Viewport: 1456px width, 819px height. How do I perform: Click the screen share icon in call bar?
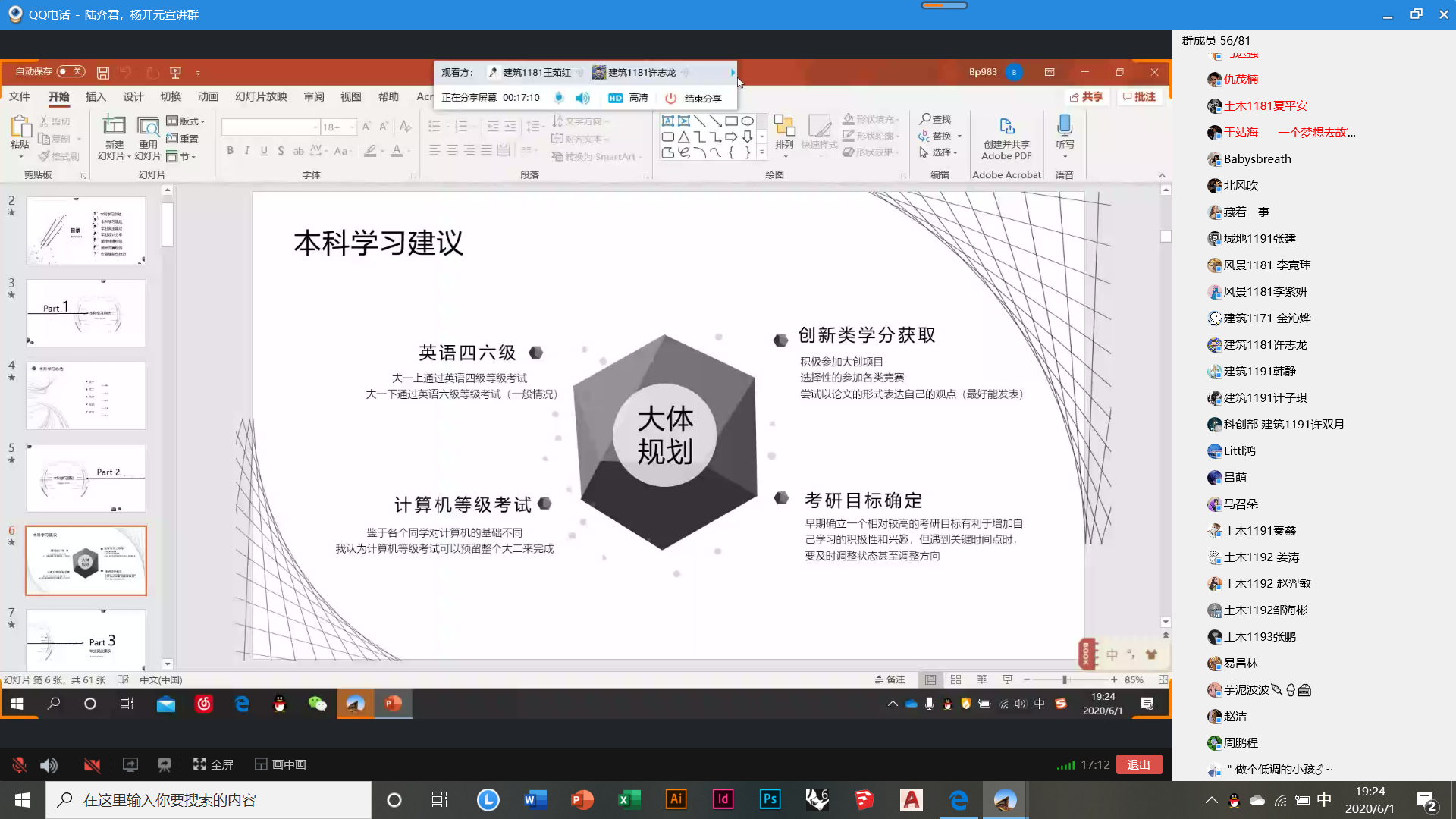point(130,764)
